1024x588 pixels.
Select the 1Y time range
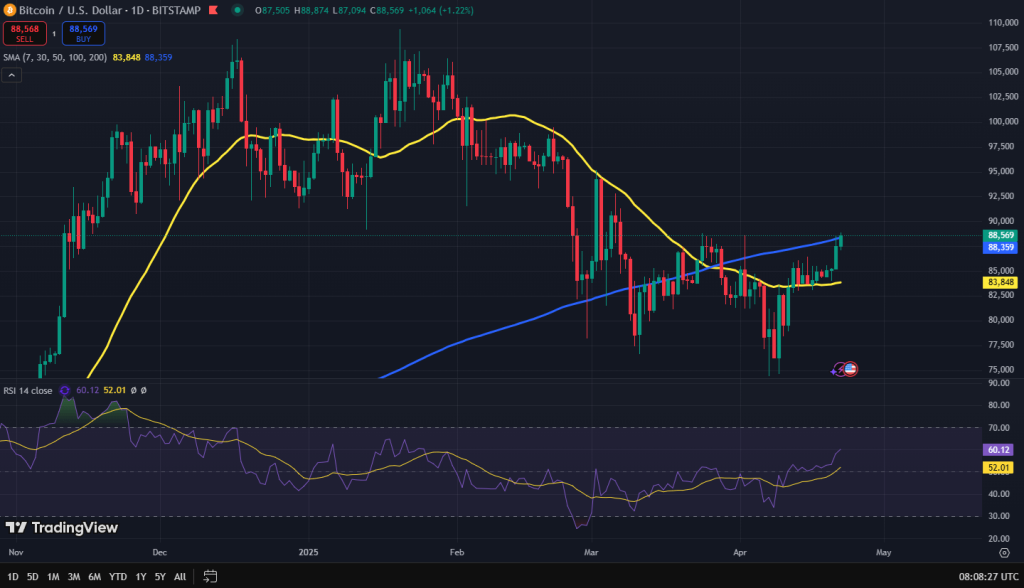[141, 576]
